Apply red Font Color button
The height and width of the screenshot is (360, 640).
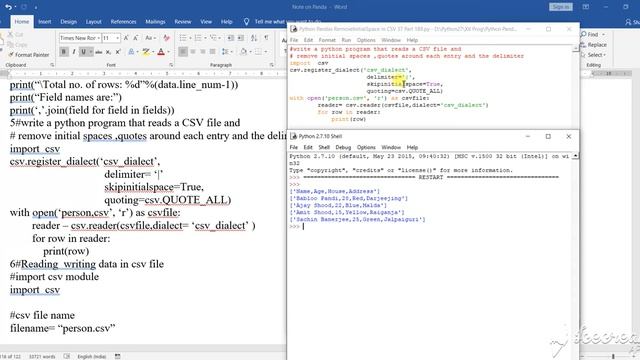click(161, 52)
